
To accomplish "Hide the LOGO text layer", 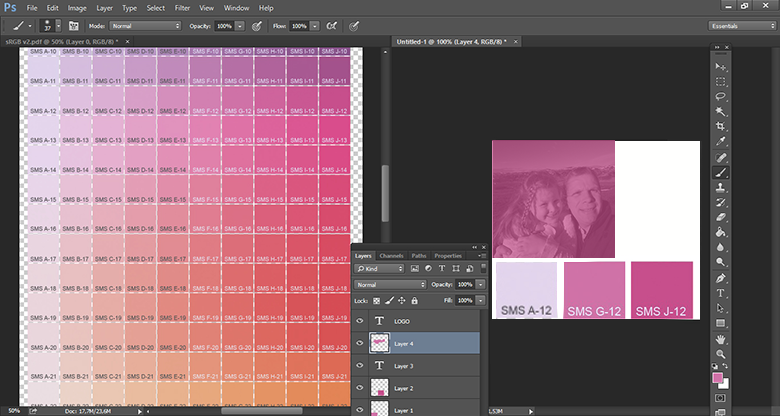I will pyautogui.click(x=360, y=321).
